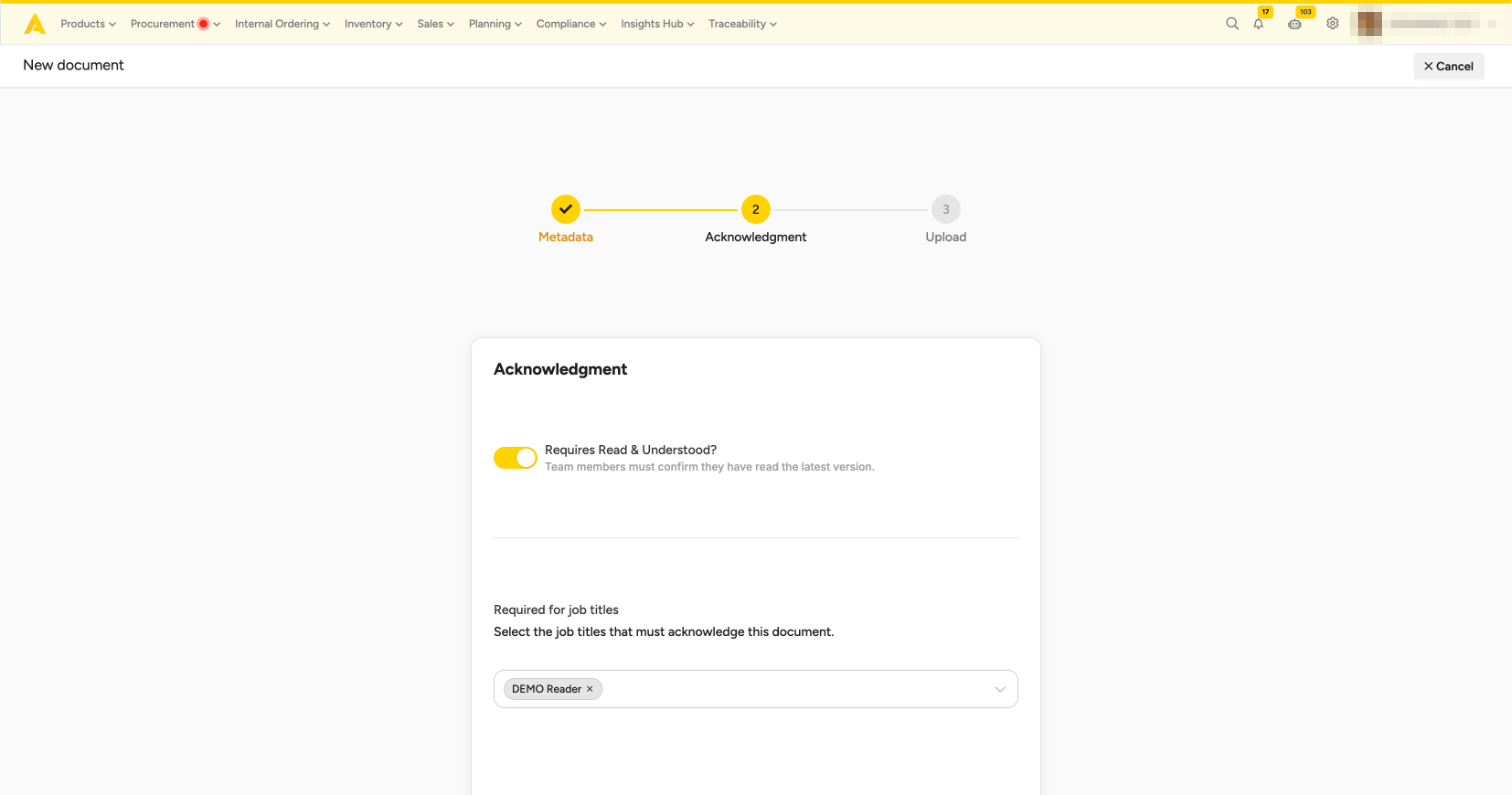Open the Traceability dropdown menu
This screenshot has height=795, width=1512.
coord(743,24)
